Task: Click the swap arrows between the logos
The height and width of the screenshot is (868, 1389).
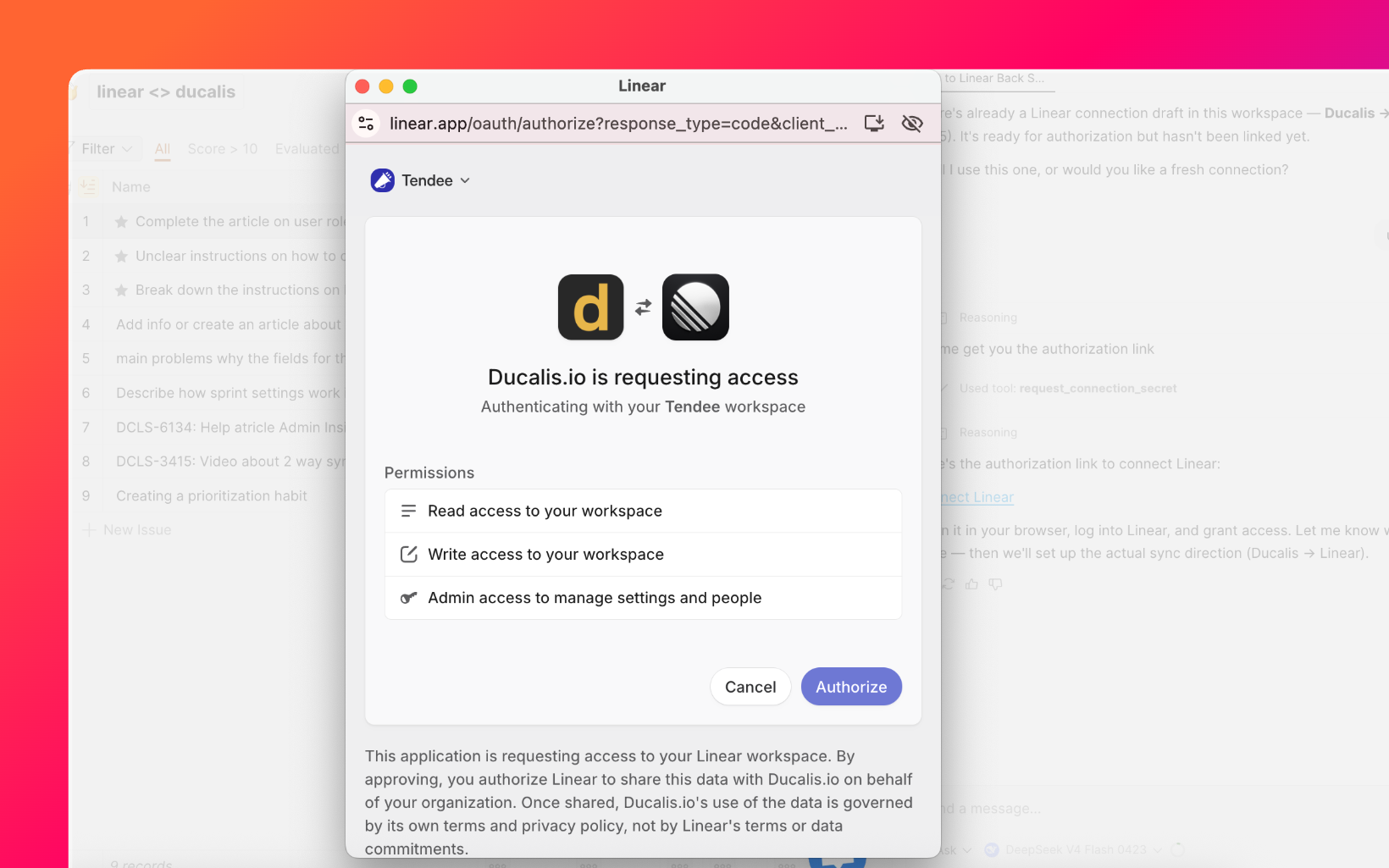Action: [x=644, y=307]
